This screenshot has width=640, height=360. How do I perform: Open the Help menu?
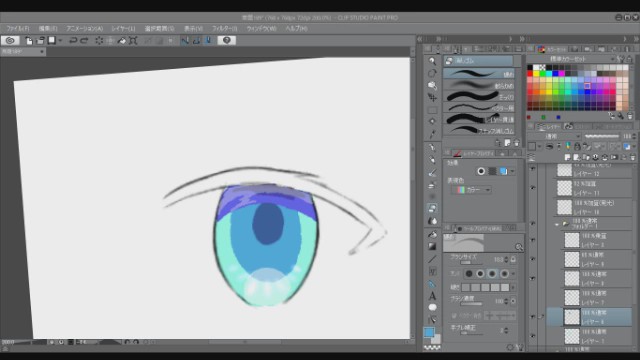[x=296, y=29]
